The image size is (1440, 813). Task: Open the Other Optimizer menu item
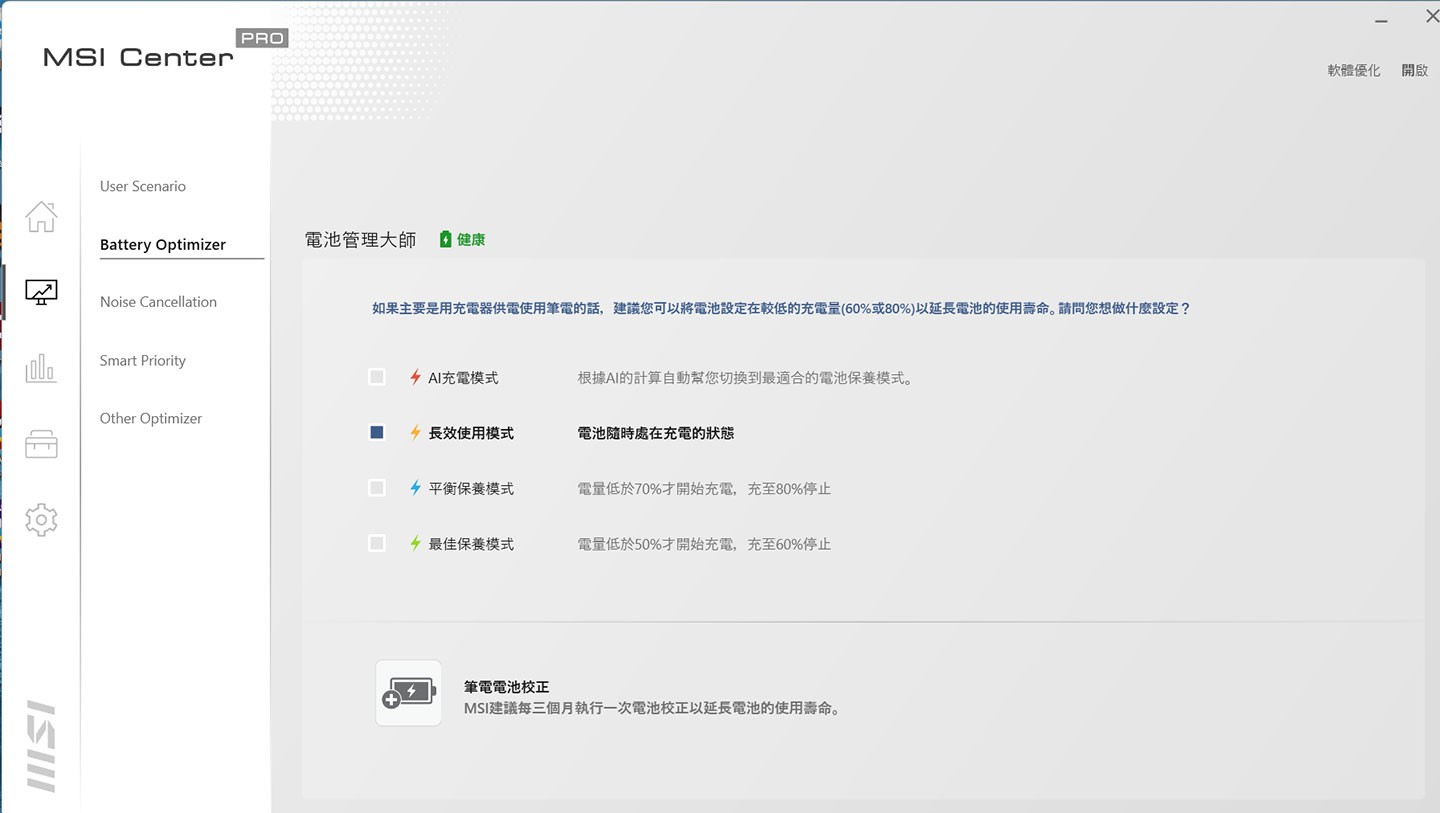pyautogui.click(x=151, y=418)
